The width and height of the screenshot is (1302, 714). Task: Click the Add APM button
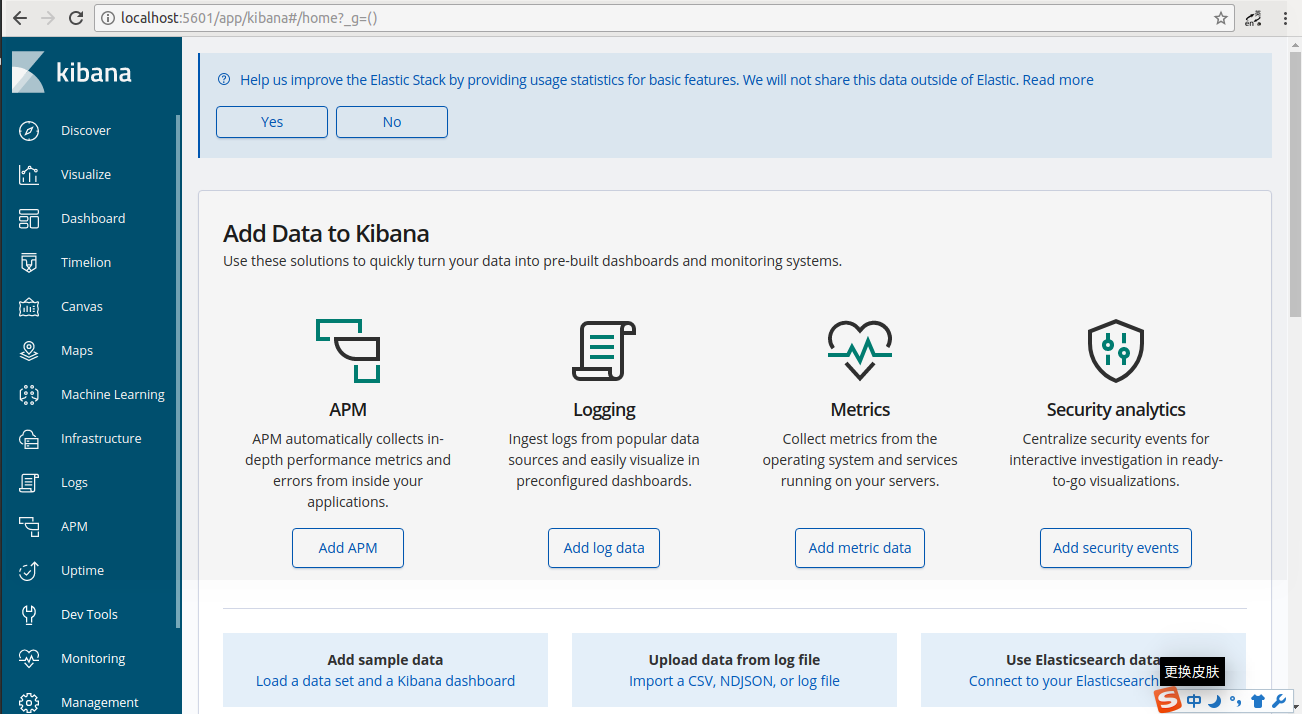tap(348, 548)
